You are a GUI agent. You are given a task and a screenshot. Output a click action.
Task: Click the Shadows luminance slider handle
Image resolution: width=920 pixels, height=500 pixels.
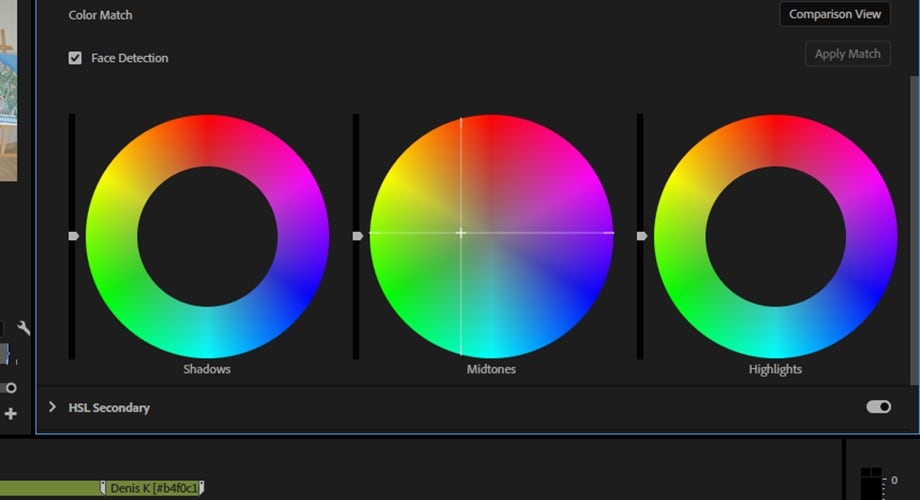click(73, 236)
